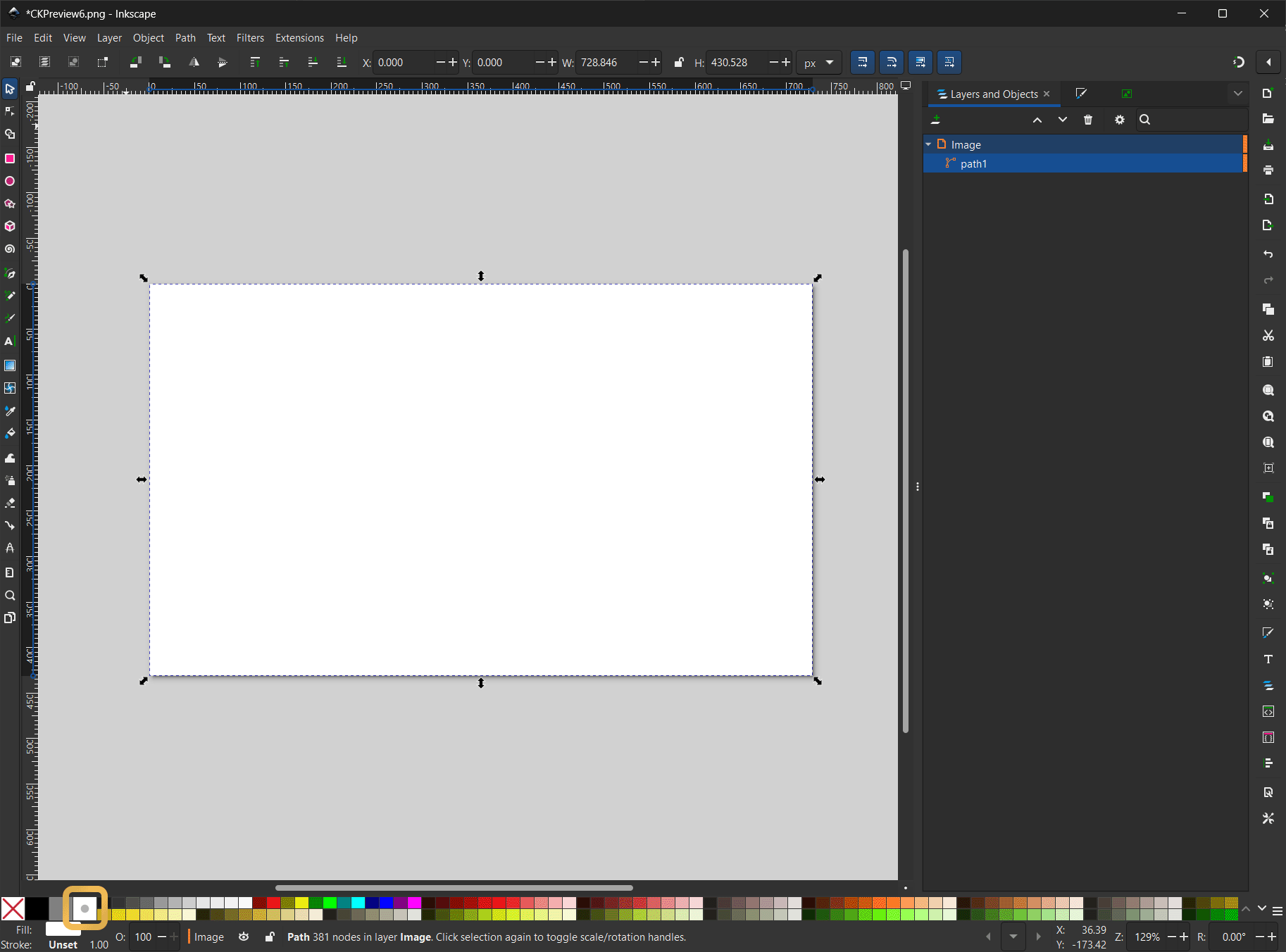
Task: Toggle scale stroke width with object
Action: [863, 62]
